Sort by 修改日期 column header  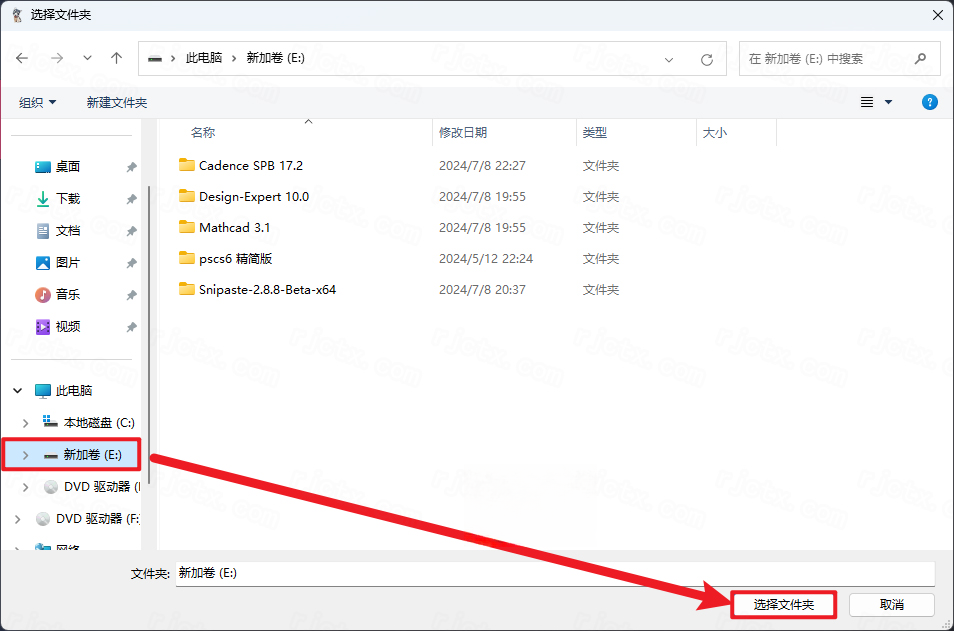[463, 133]
